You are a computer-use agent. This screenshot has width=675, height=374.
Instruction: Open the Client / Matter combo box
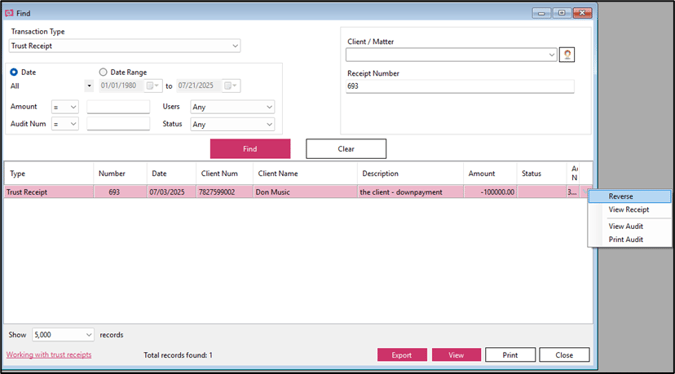coord(451,55)
